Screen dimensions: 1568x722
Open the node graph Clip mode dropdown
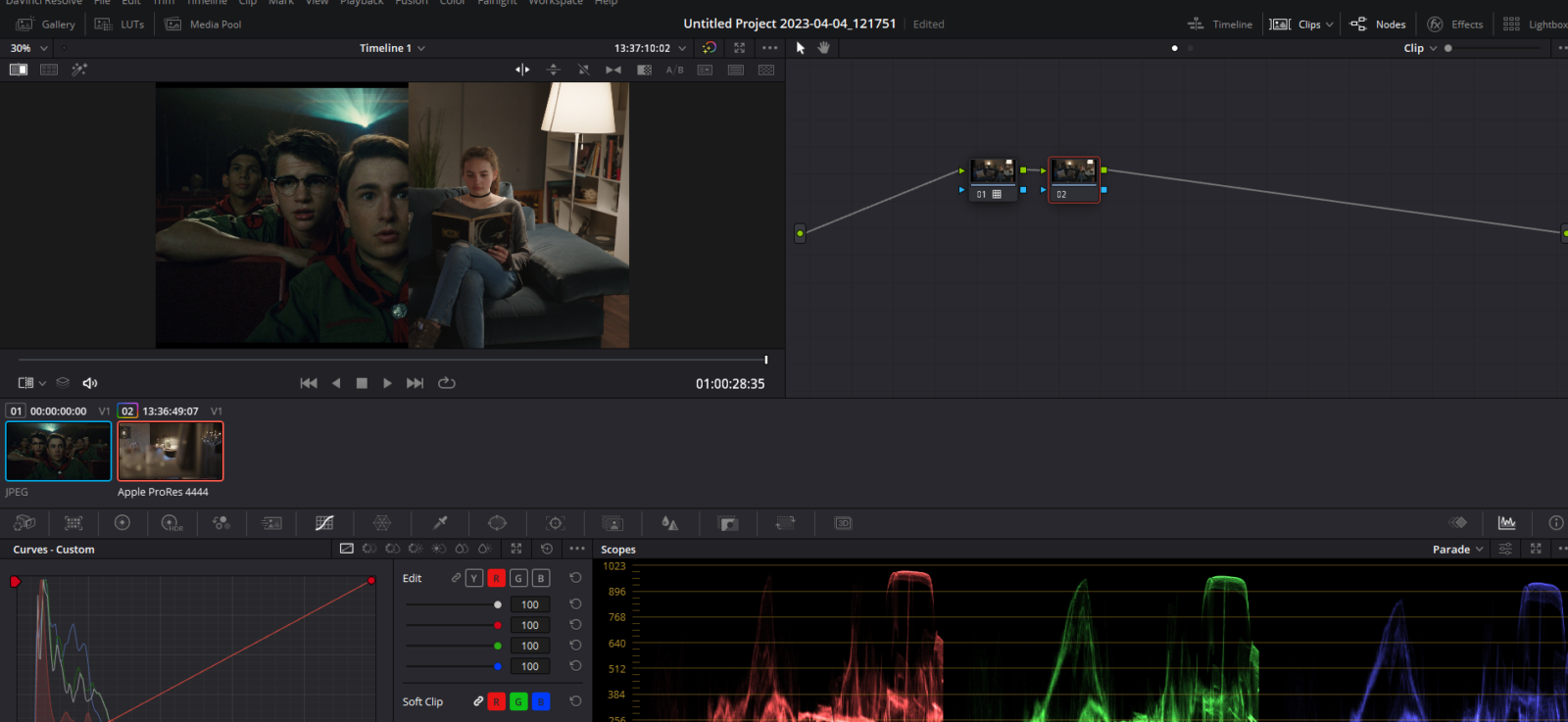point(1420,48)
